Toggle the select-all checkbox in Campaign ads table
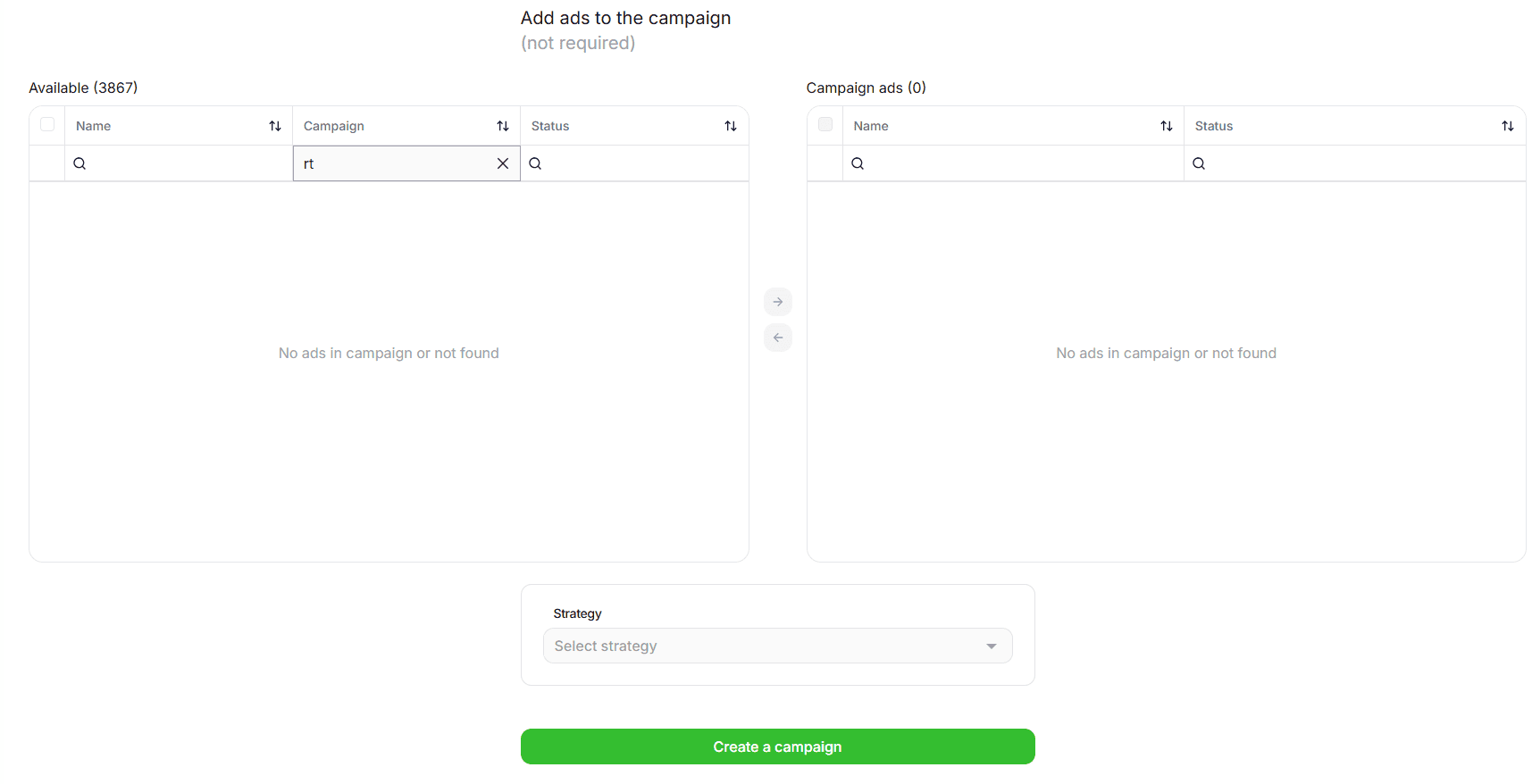Image resolution: width=1532 pixels, height=784 pixels. 825,125
